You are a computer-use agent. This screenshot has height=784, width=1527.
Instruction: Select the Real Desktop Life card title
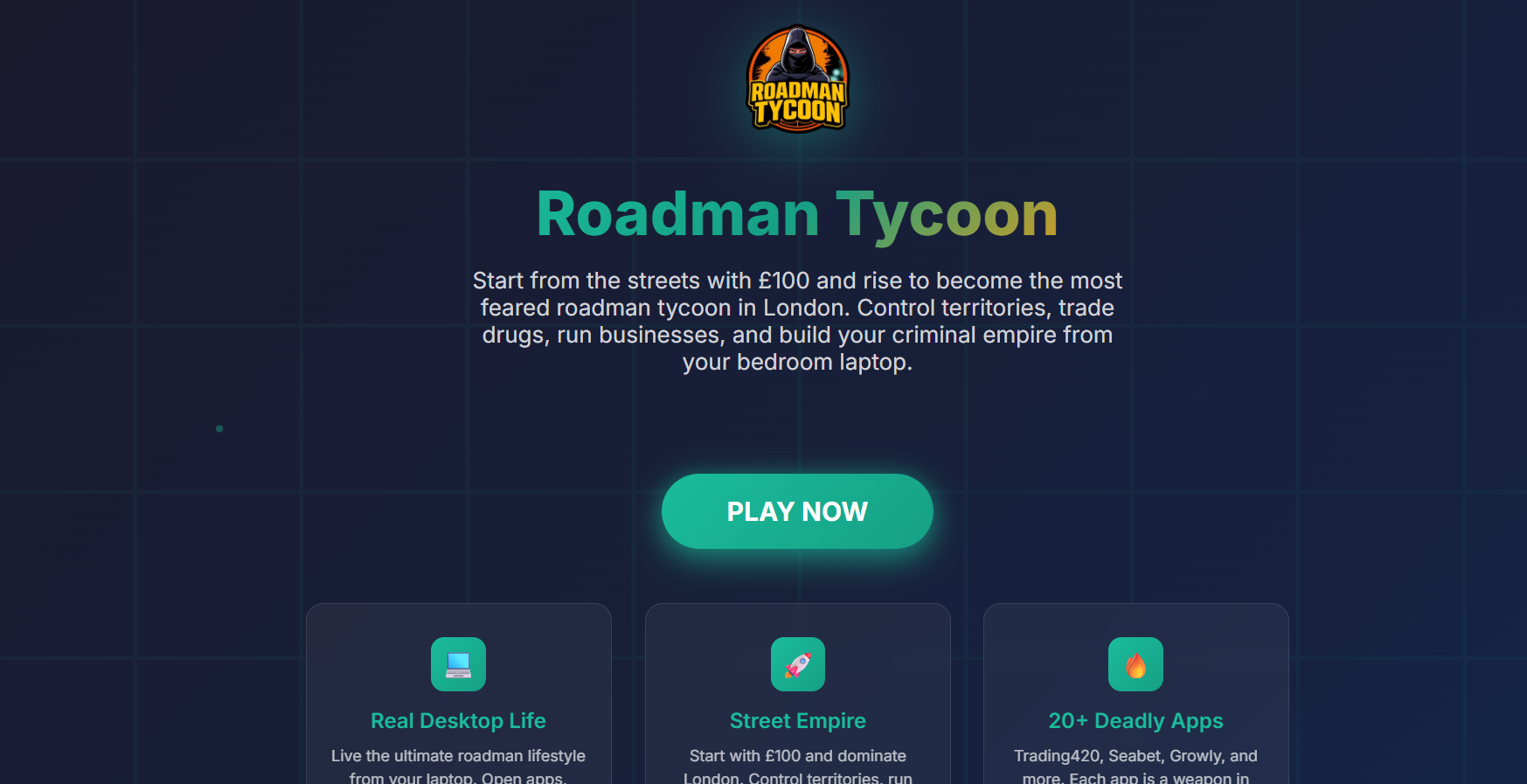(x=458, y=721)
